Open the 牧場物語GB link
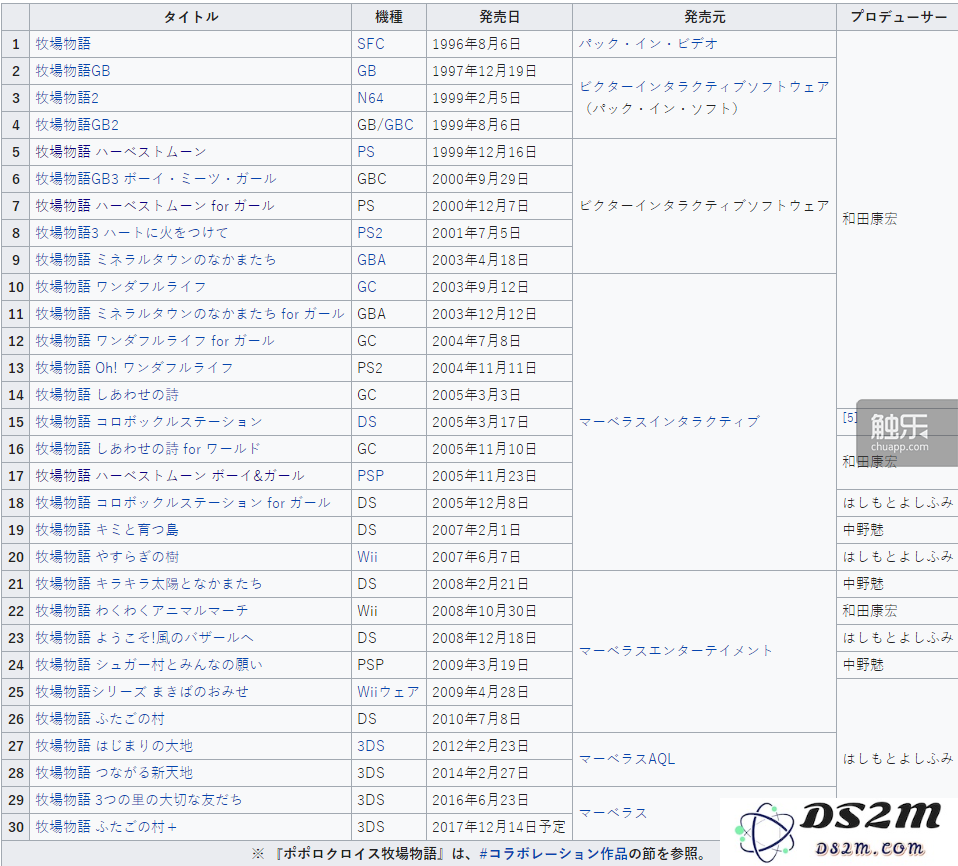 (x=73, y=71)
